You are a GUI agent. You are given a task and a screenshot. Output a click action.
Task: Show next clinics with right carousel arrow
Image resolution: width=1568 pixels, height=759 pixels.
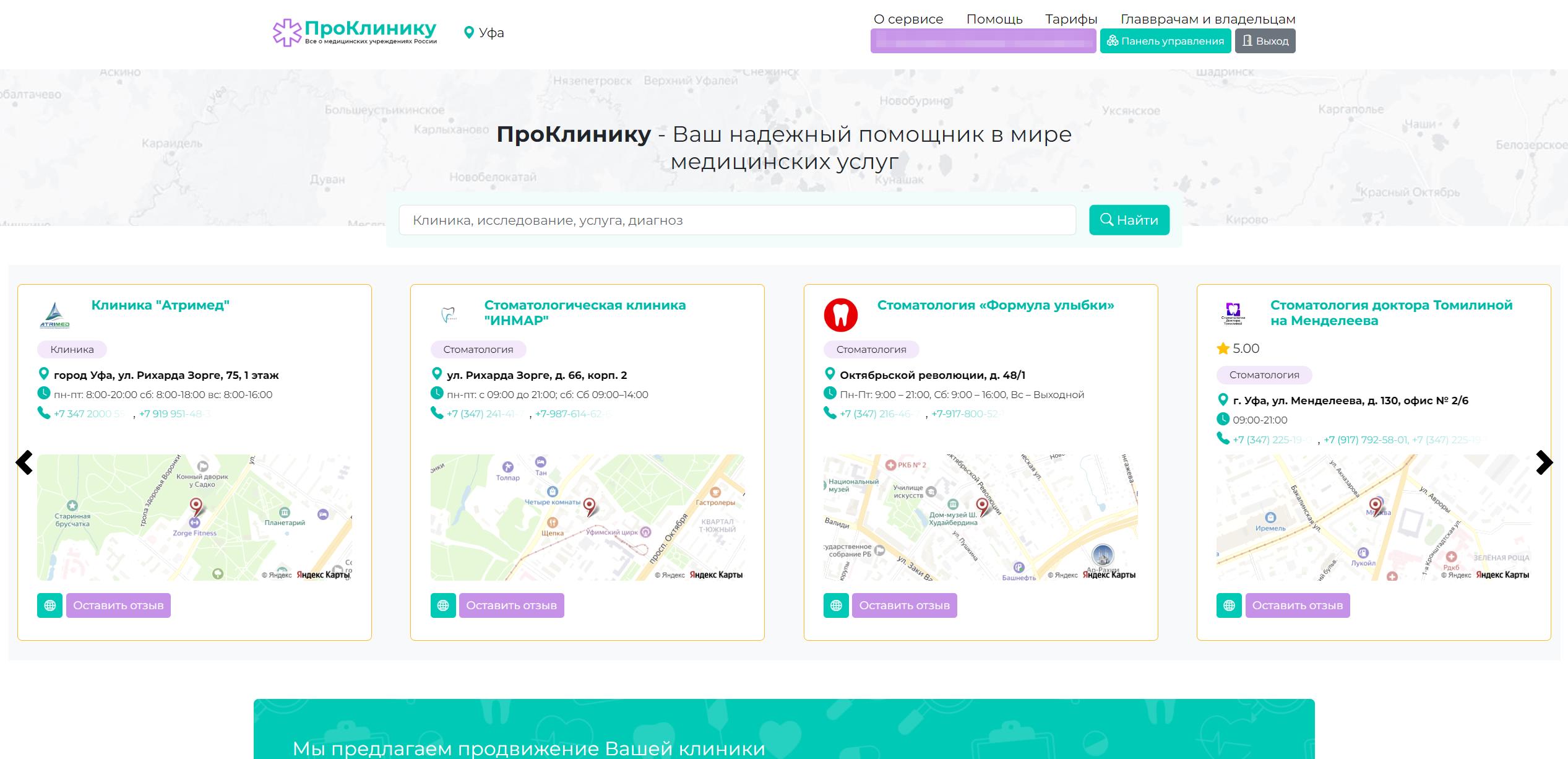1544,462
